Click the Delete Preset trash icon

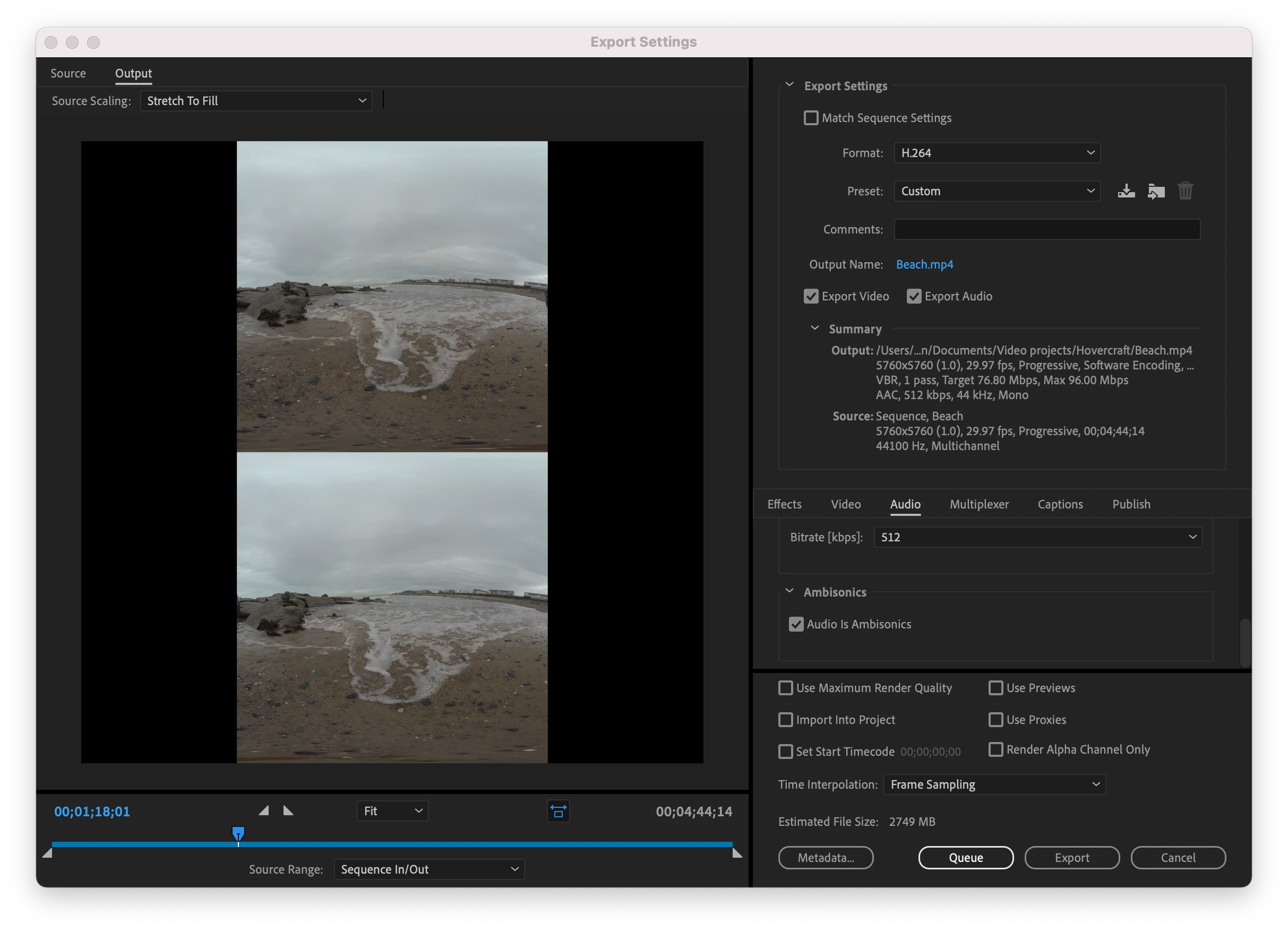(1185, 191)
